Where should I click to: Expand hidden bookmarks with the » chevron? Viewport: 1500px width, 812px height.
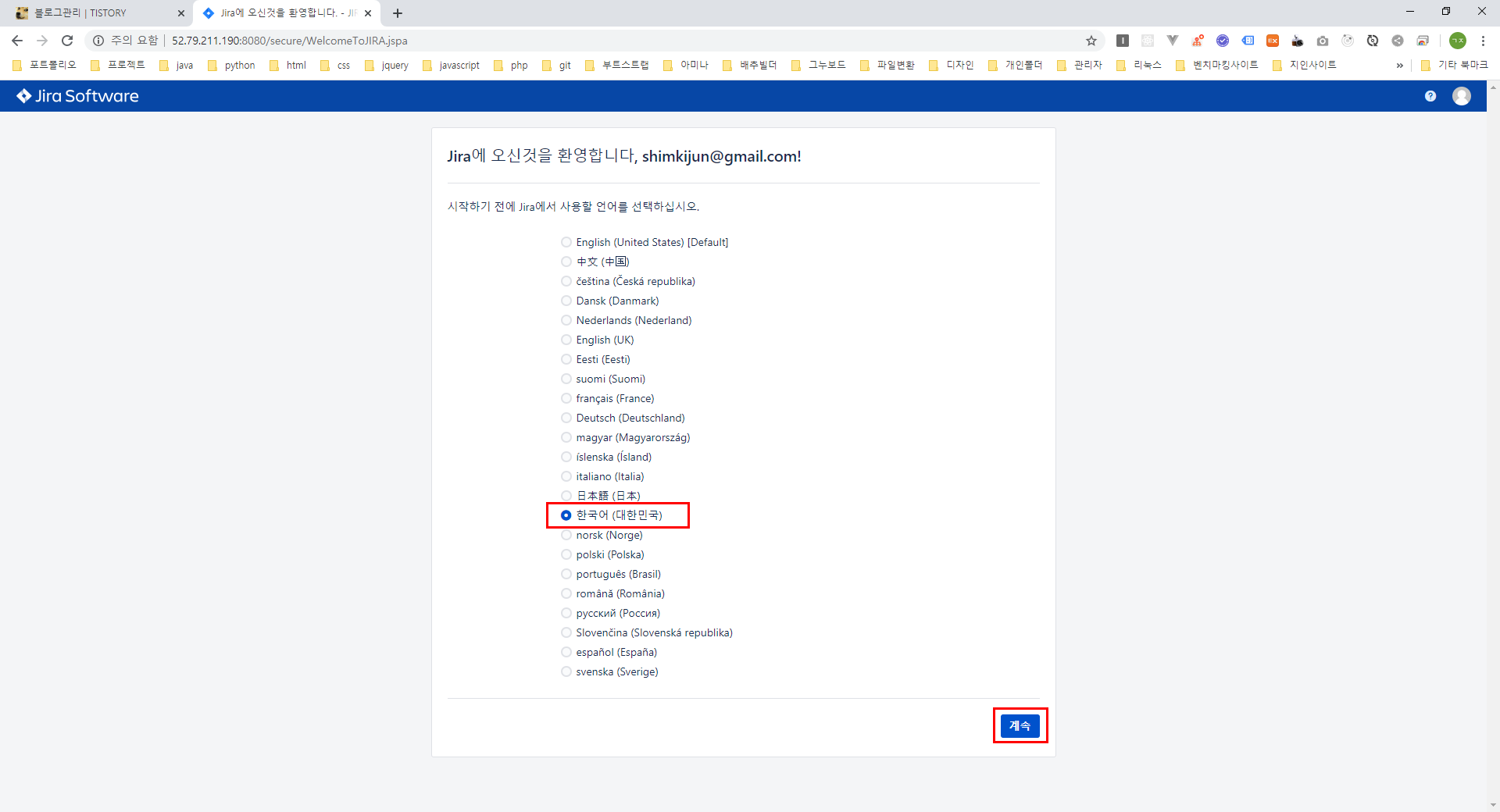(1399, 66)
